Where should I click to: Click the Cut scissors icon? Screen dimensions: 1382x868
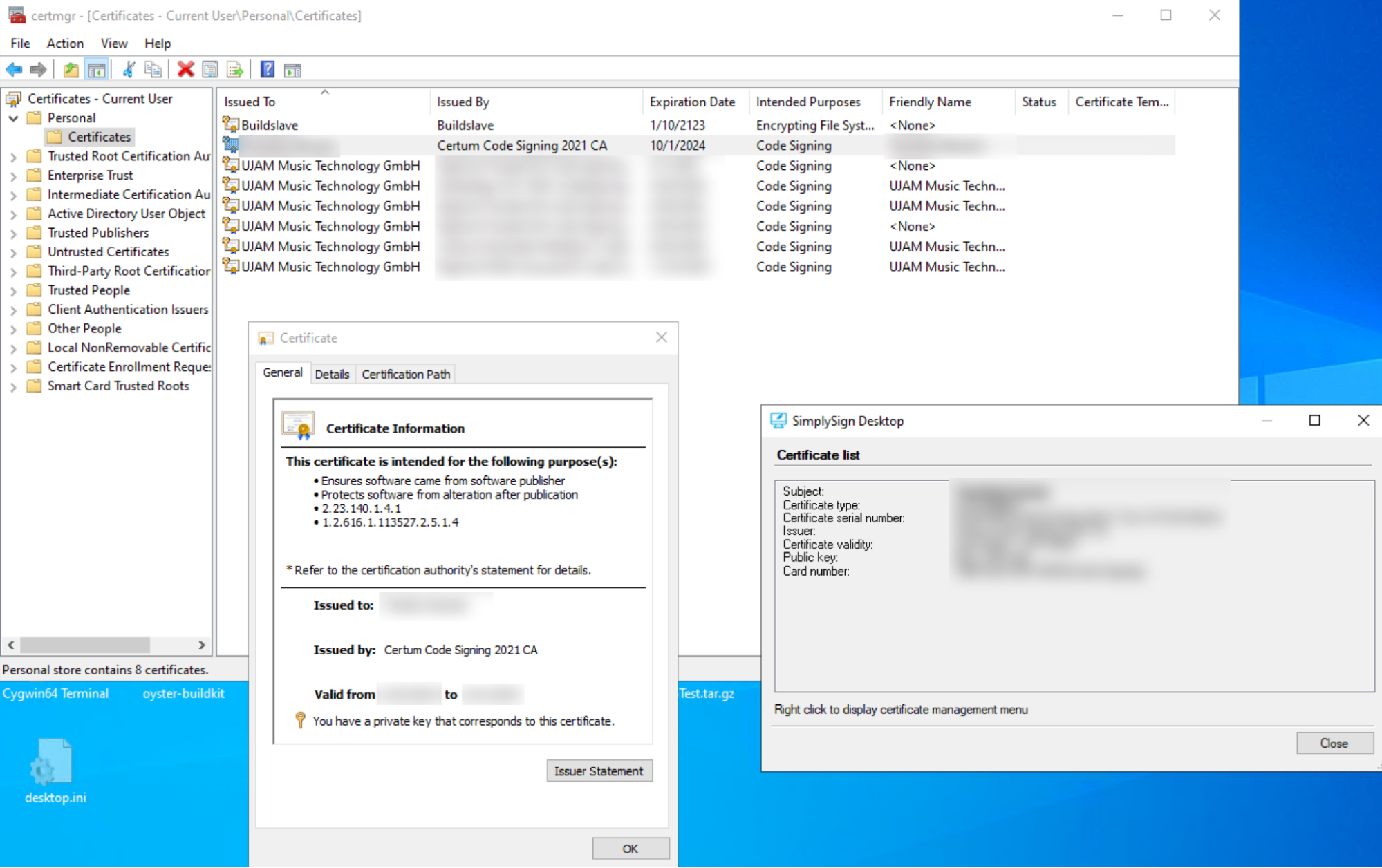tap(129, 70)
